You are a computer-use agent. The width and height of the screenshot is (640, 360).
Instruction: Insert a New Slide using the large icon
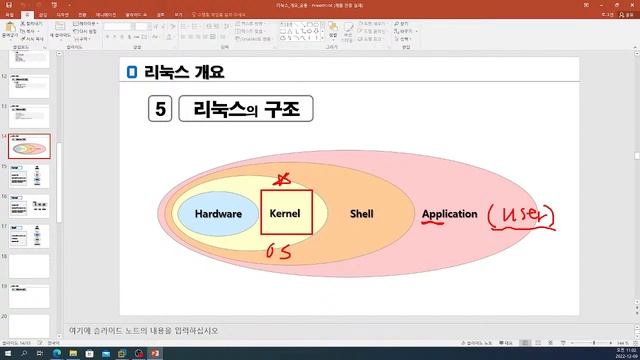60,27
